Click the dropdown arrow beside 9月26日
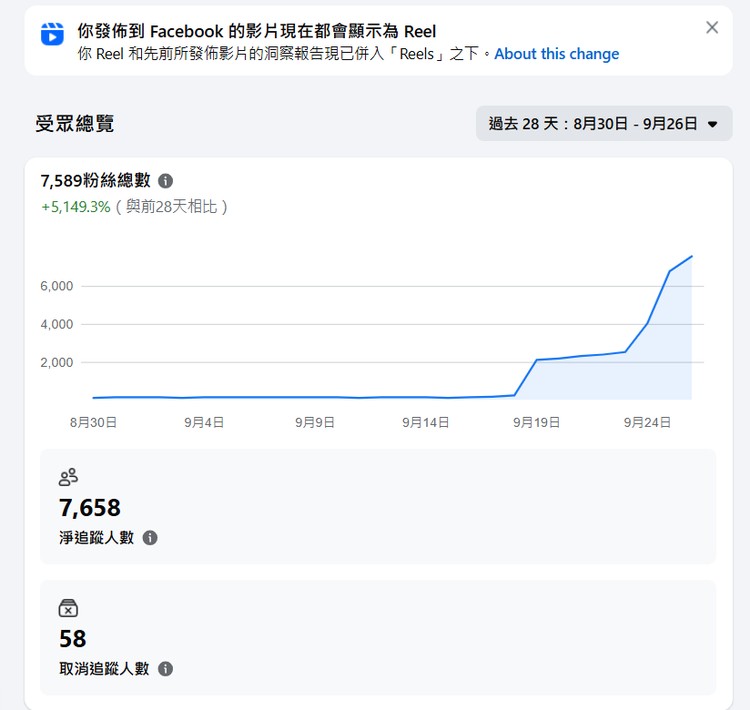Screen dimensions: 750x710 coord(712,124)
